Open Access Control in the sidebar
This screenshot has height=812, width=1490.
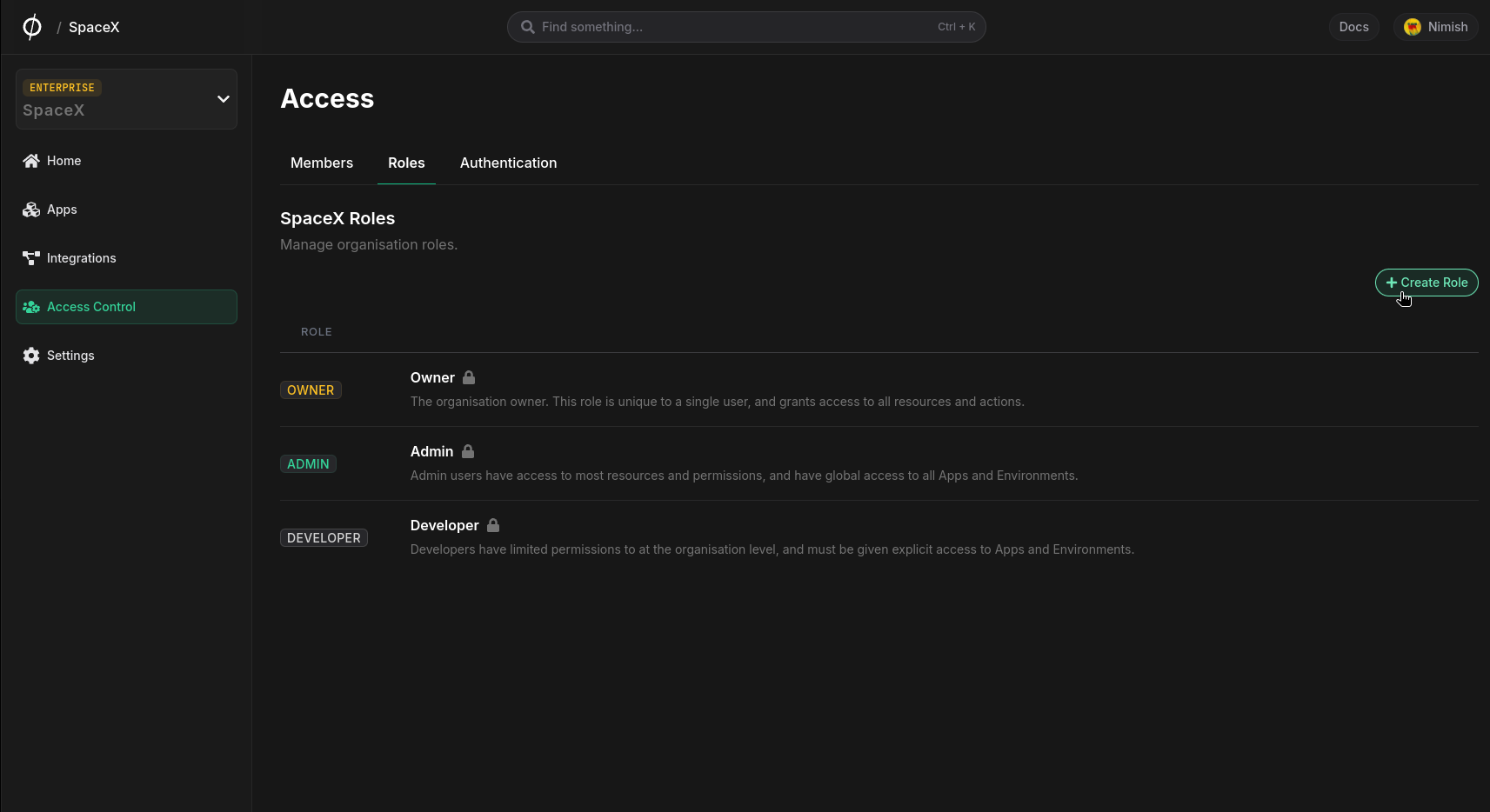tap(126, 307)
